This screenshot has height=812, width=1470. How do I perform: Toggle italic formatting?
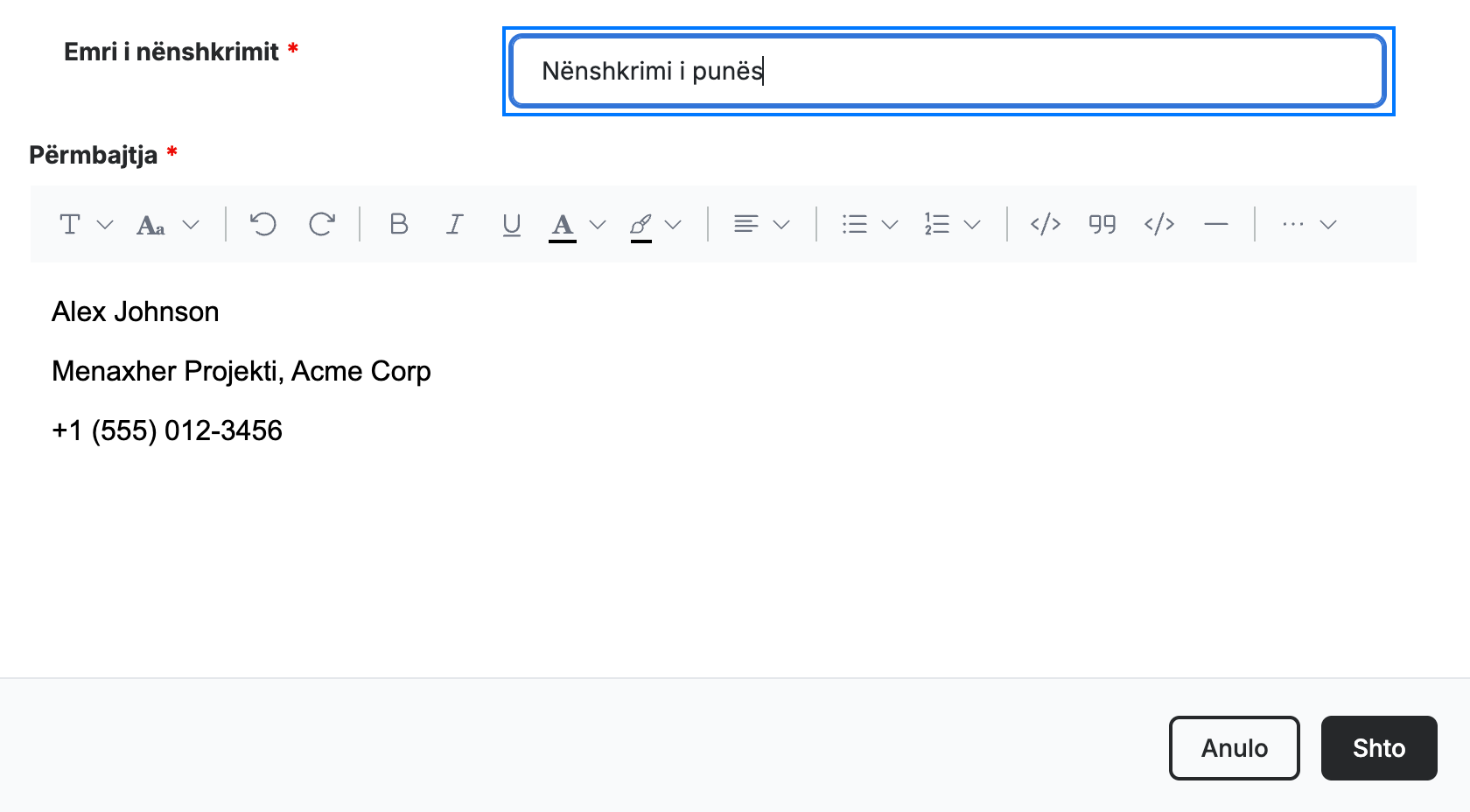455,225
